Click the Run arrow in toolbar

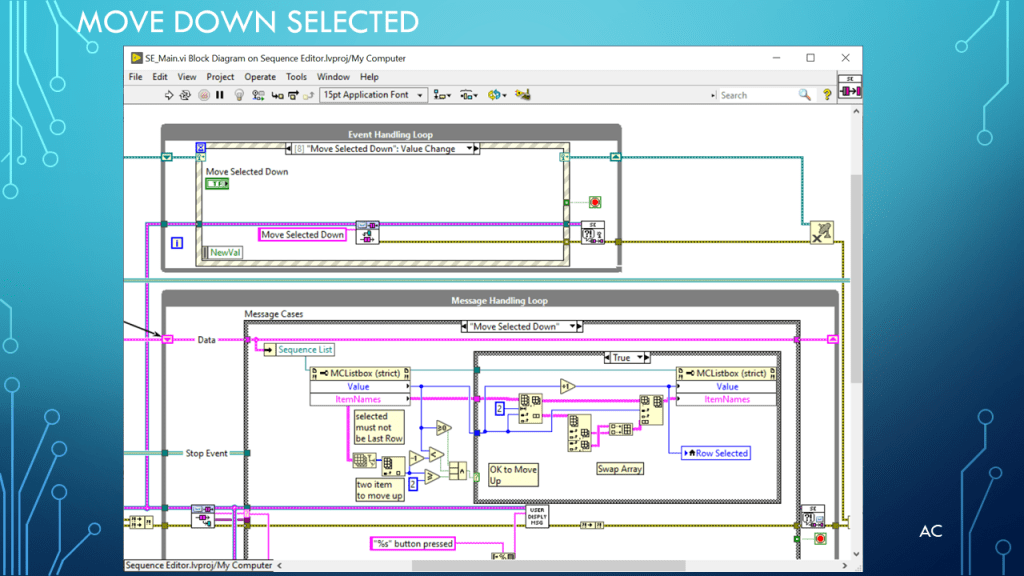[x=169, y=95]
